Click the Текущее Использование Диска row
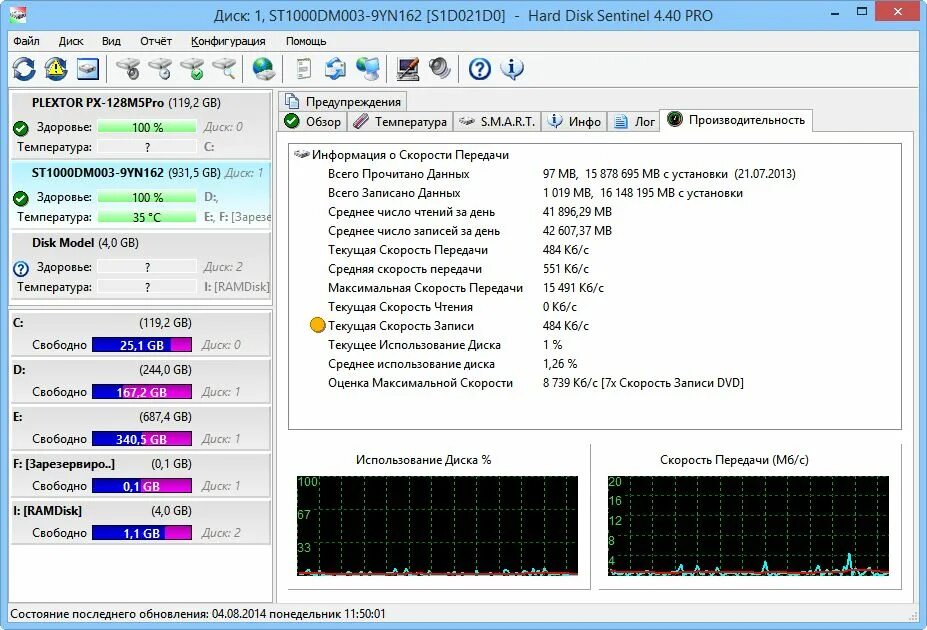 (445, 345)
